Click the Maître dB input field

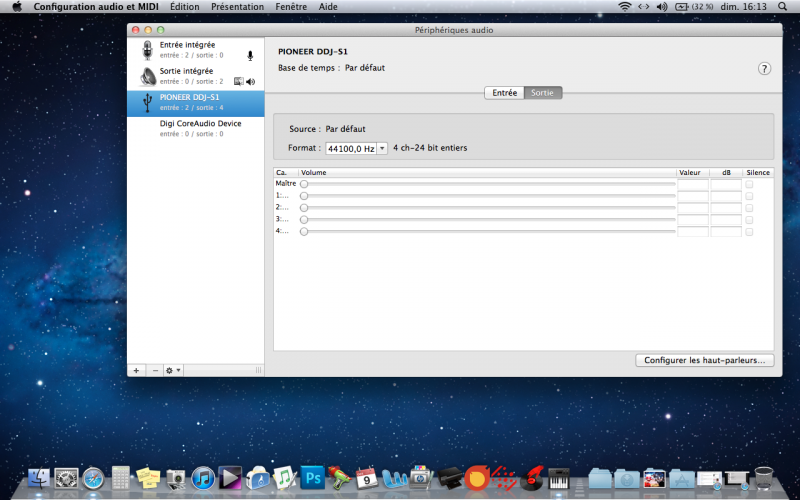coord(726,184)
